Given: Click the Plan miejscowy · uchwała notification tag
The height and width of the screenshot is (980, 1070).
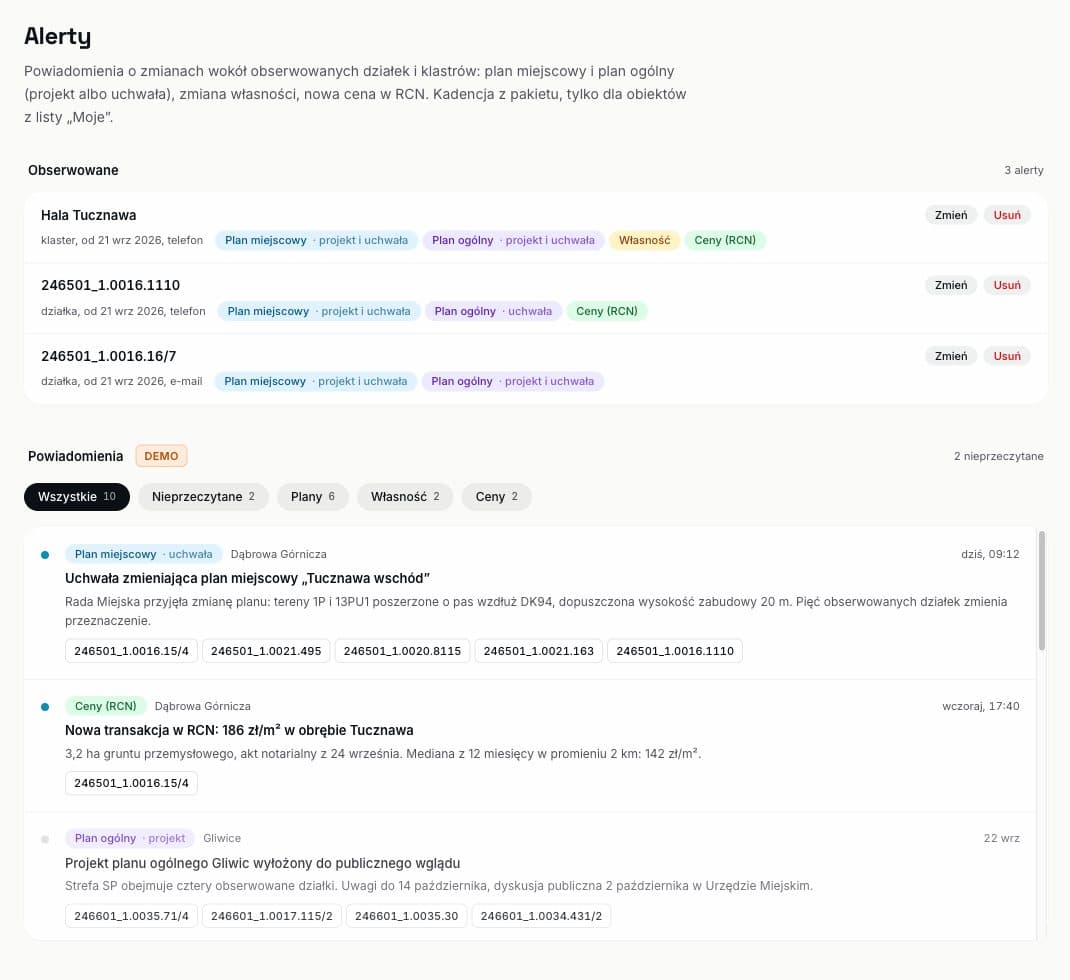Looking at the screenshot, I should tap(143, 554).
